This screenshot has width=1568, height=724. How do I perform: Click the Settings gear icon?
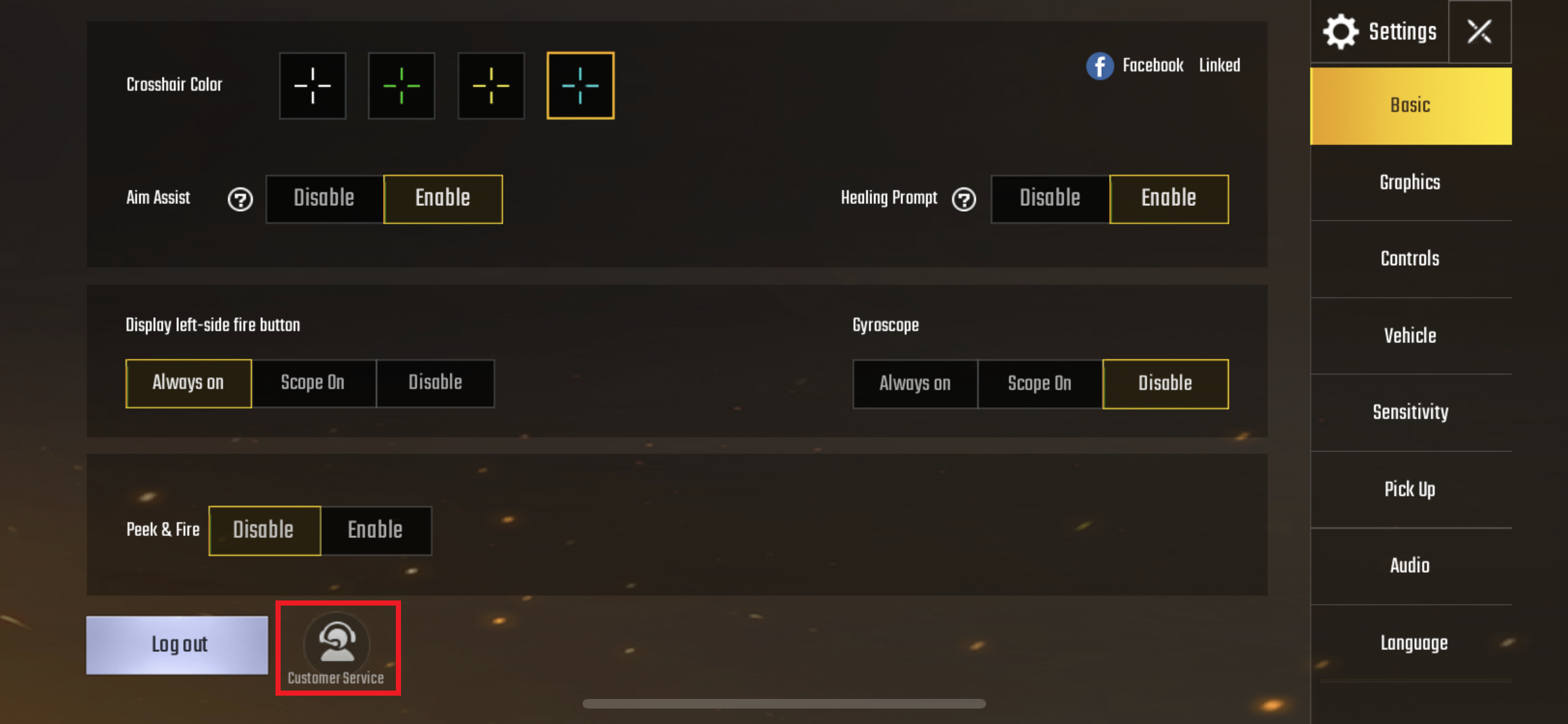[1340, 31]
